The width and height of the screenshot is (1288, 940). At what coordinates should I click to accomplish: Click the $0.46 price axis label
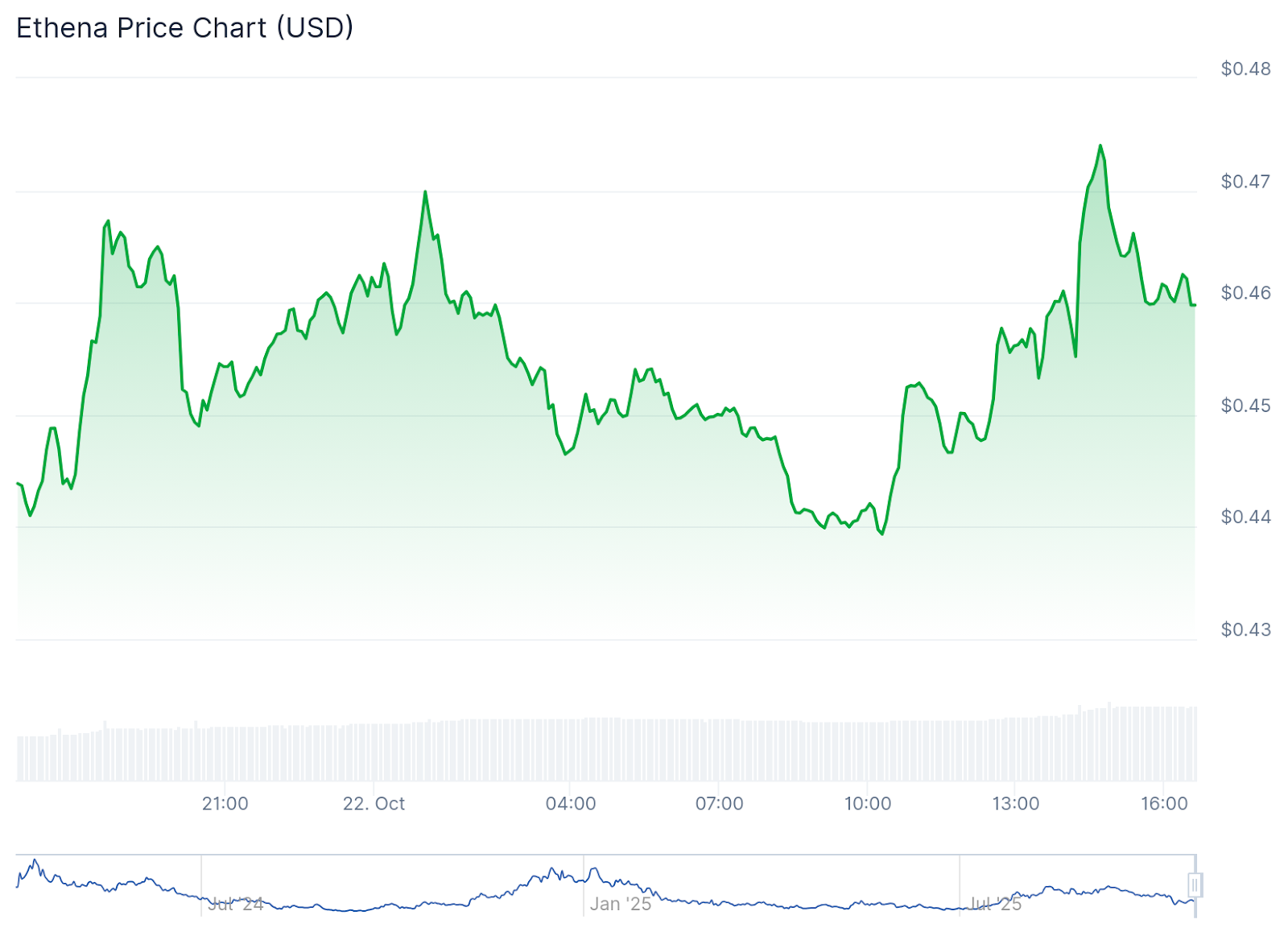point(1245,293)
